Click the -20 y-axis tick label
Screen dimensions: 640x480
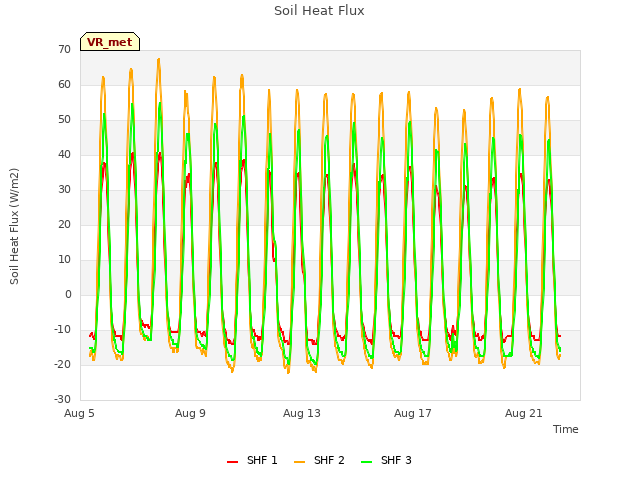click(x=62, y=364)
